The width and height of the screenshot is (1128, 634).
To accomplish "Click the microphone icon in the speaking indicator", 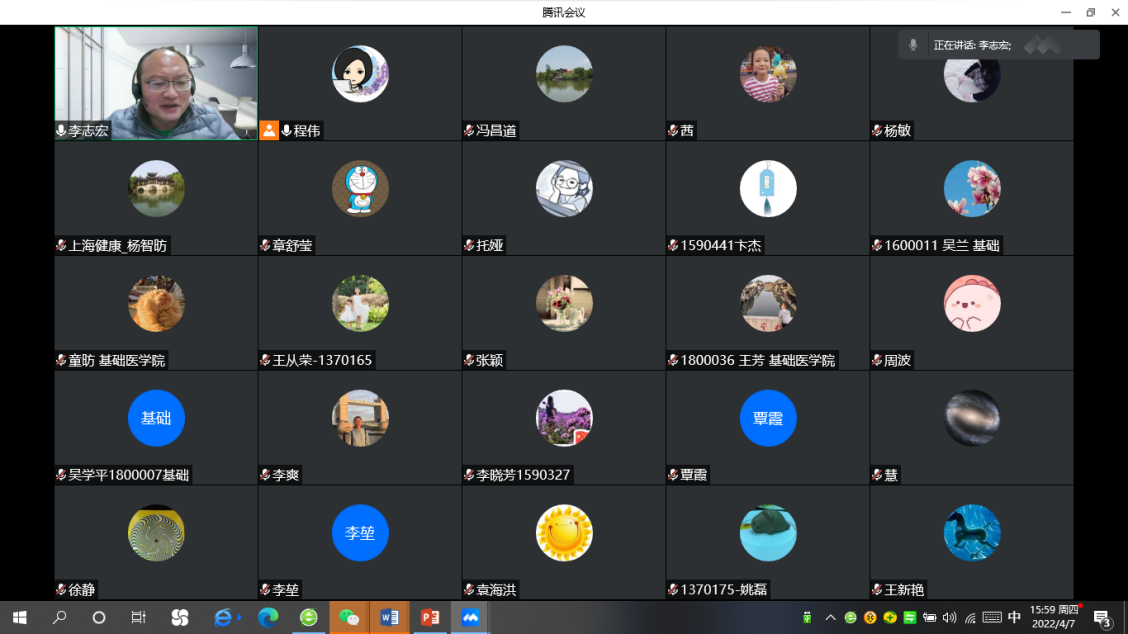I will 913,45.
